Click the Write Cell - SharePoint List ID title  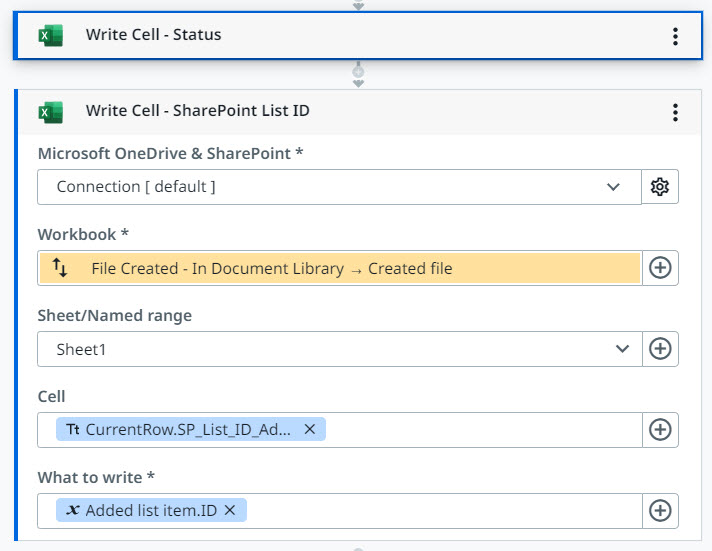pos(197,111)
